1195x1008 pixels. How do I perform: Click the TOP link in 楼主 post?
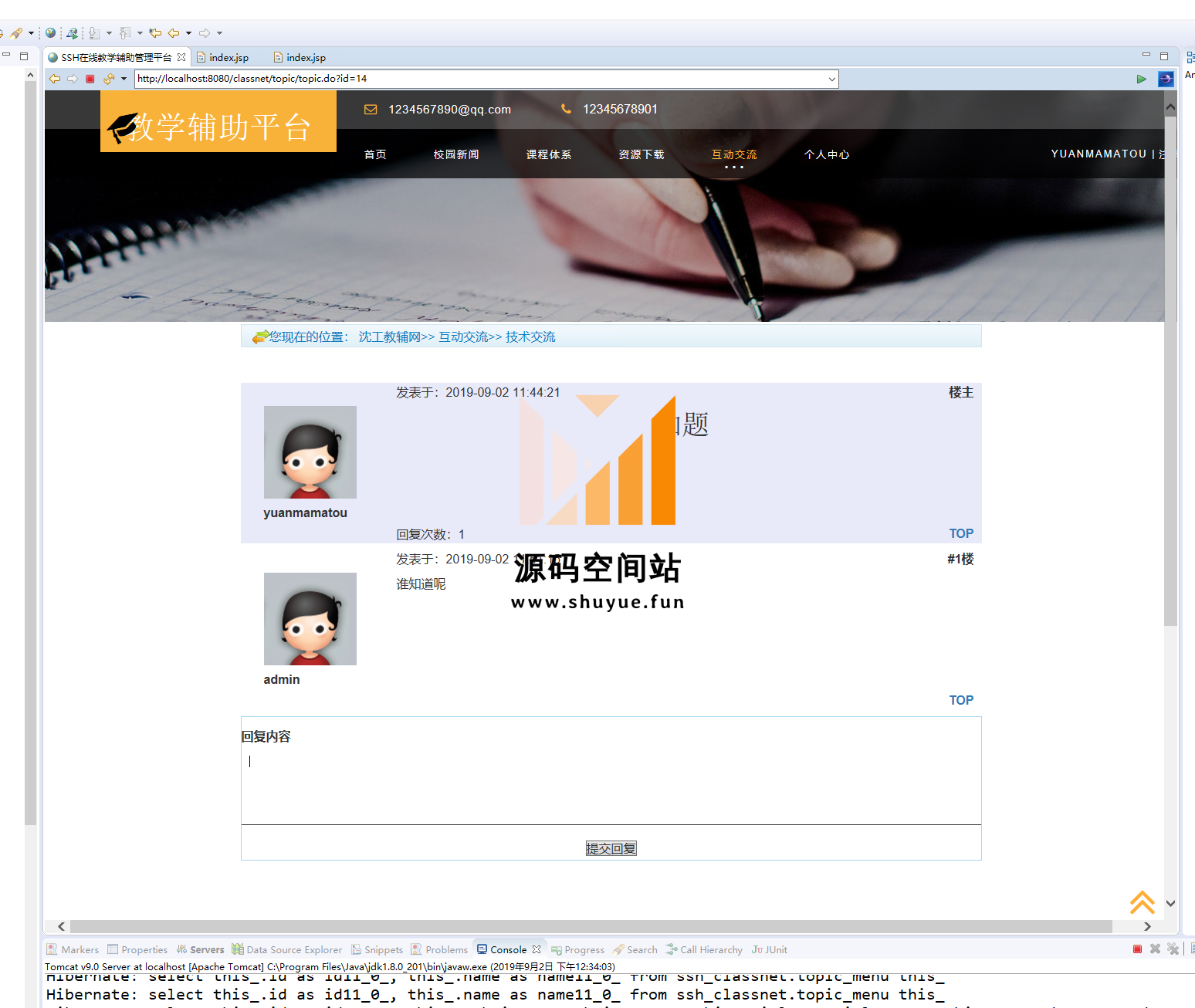tap(961, 533)
